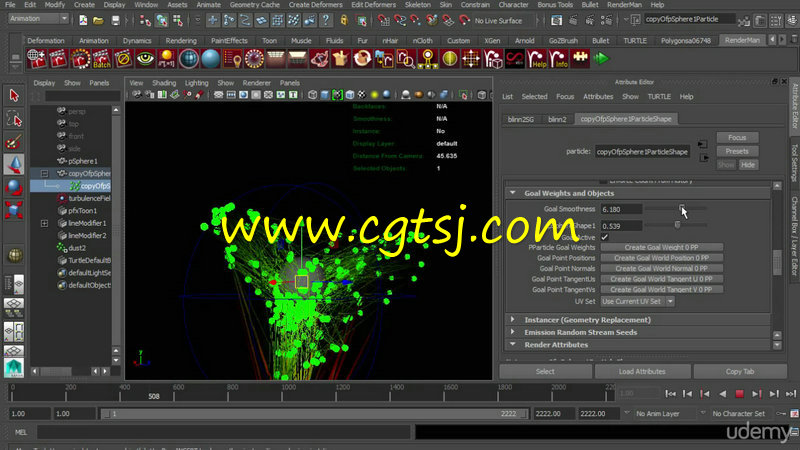Toggle the padlock selection lock icon

point(344,20)
